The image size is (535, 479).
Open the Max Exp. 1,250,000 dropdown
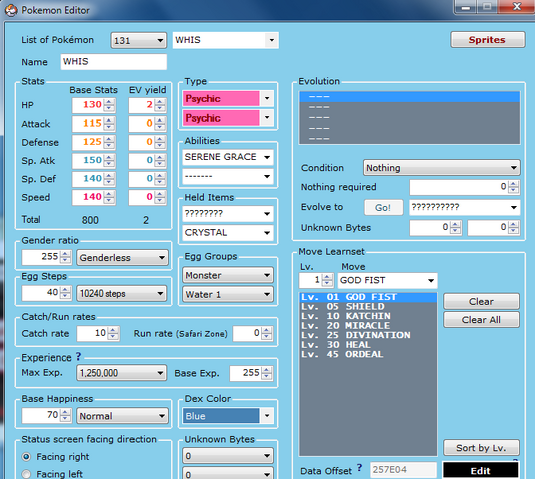[122, 373]
